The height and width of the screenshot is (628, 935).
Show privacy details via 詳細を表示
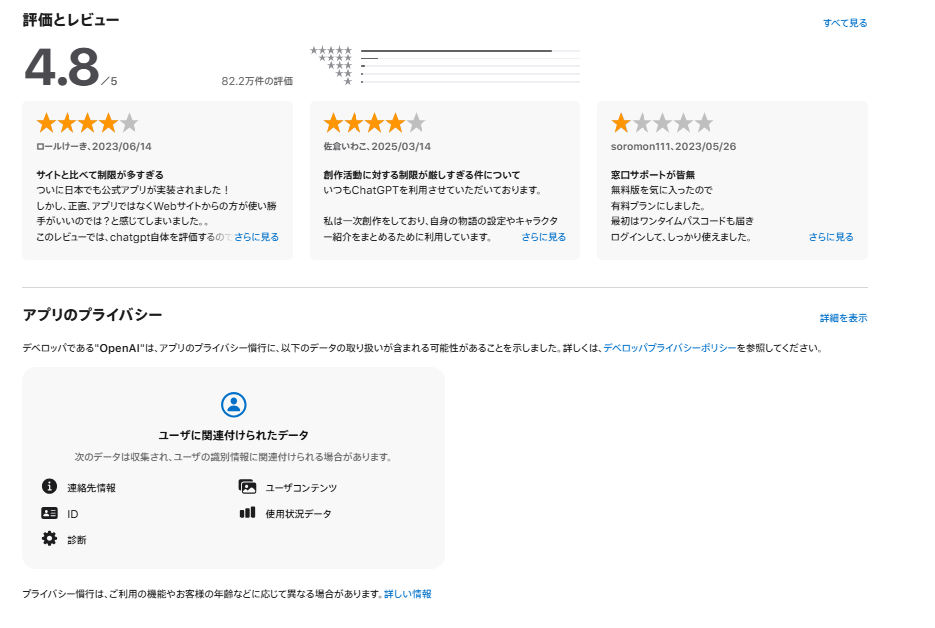[843, 318]
